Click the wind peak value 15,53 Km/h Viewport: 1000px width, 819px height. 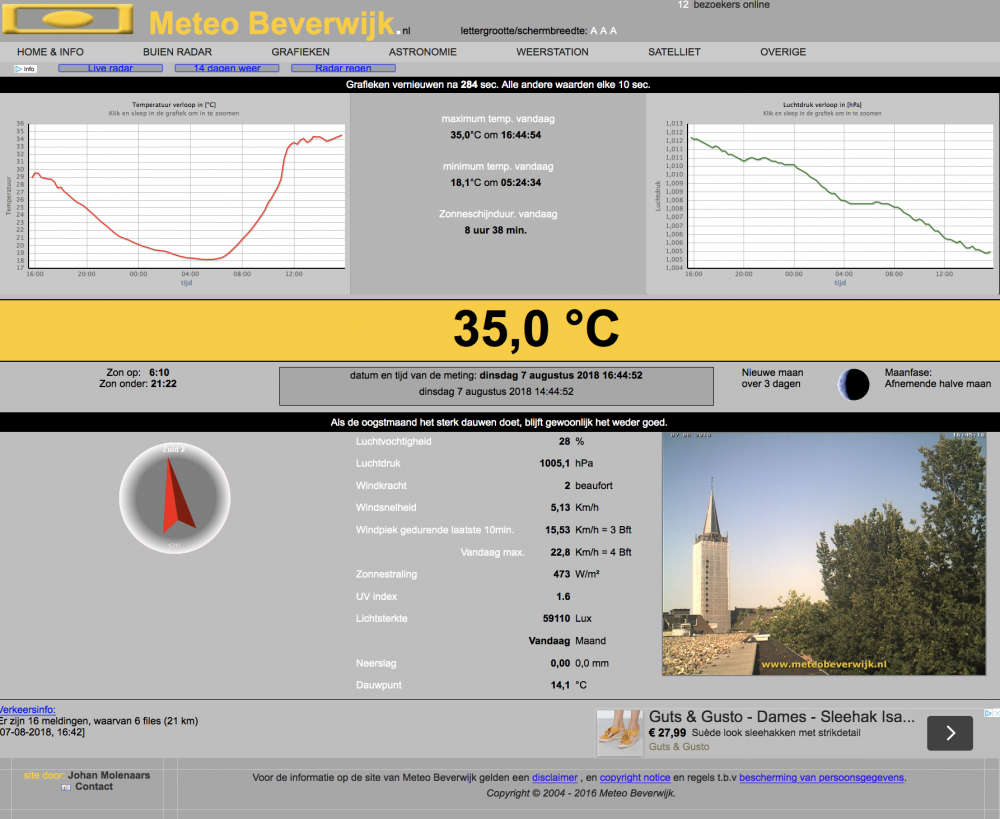tap(588, 530)
